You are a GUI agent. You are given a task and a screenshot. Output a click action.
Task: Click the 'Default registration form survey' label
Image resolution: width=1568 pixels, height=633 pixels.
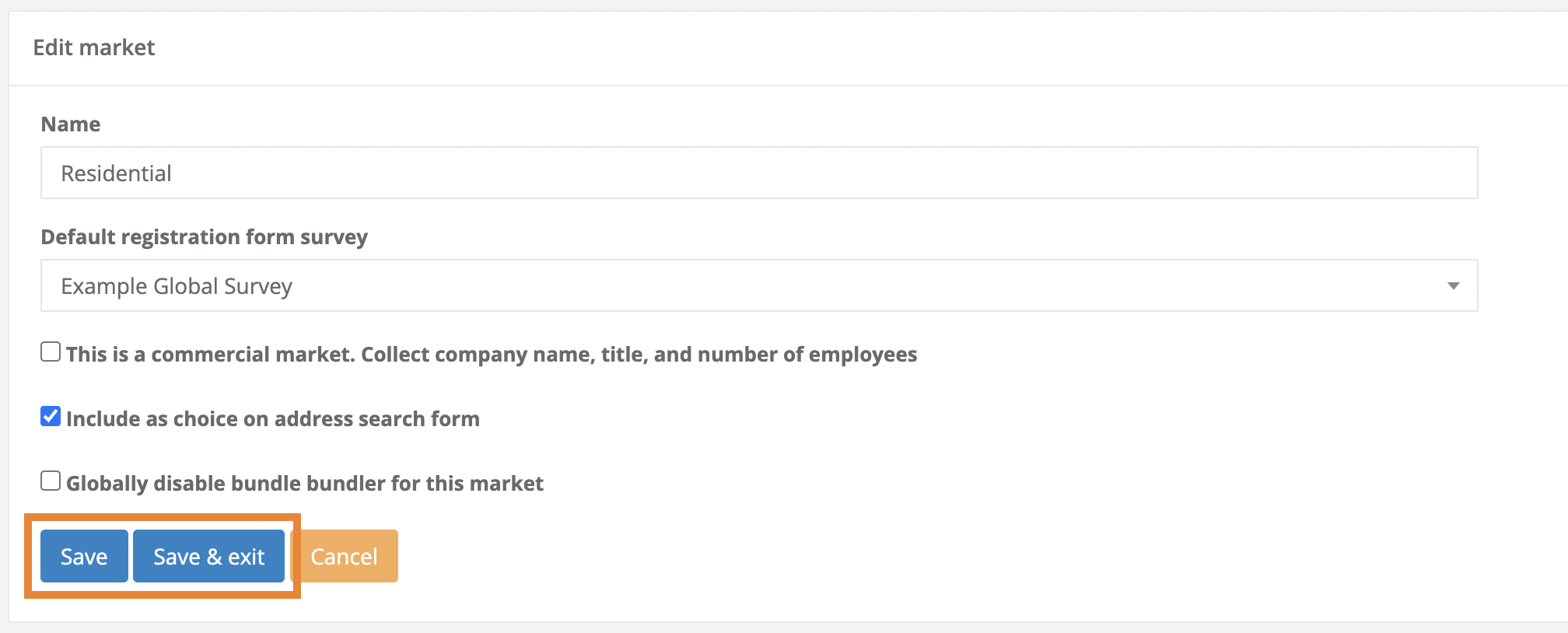(x=204, y=237)
